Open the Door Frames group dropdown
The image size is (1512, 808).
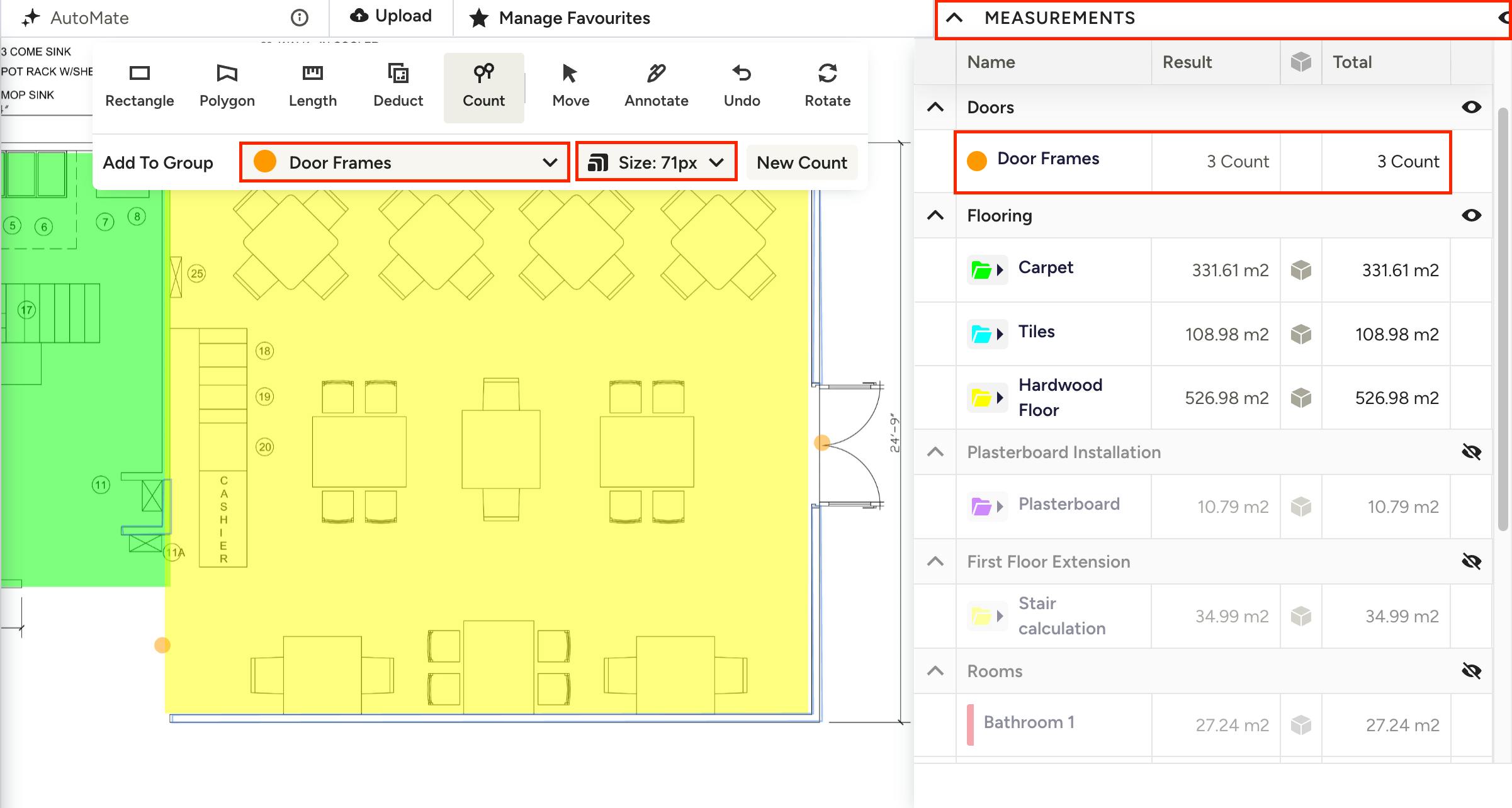(404, 162)
